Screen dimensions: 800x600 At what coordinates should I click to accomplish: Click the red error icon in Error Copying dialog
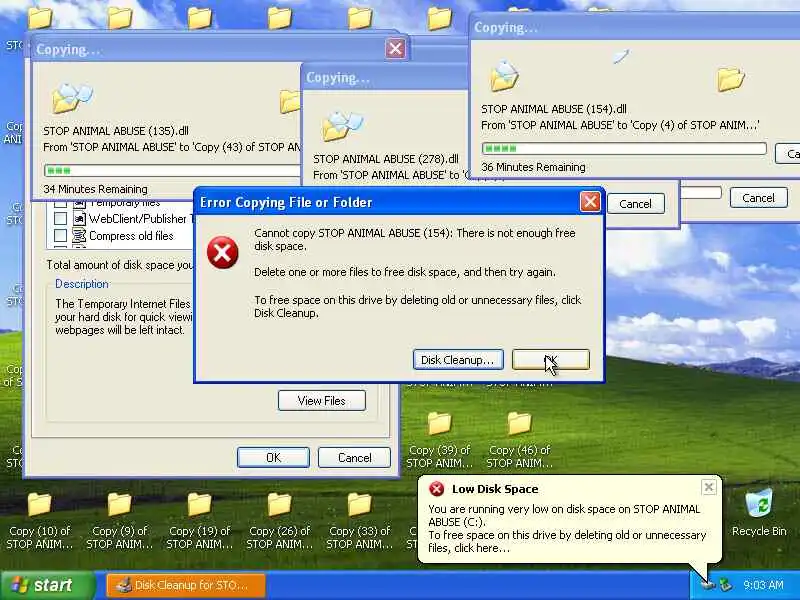point(222,253)
